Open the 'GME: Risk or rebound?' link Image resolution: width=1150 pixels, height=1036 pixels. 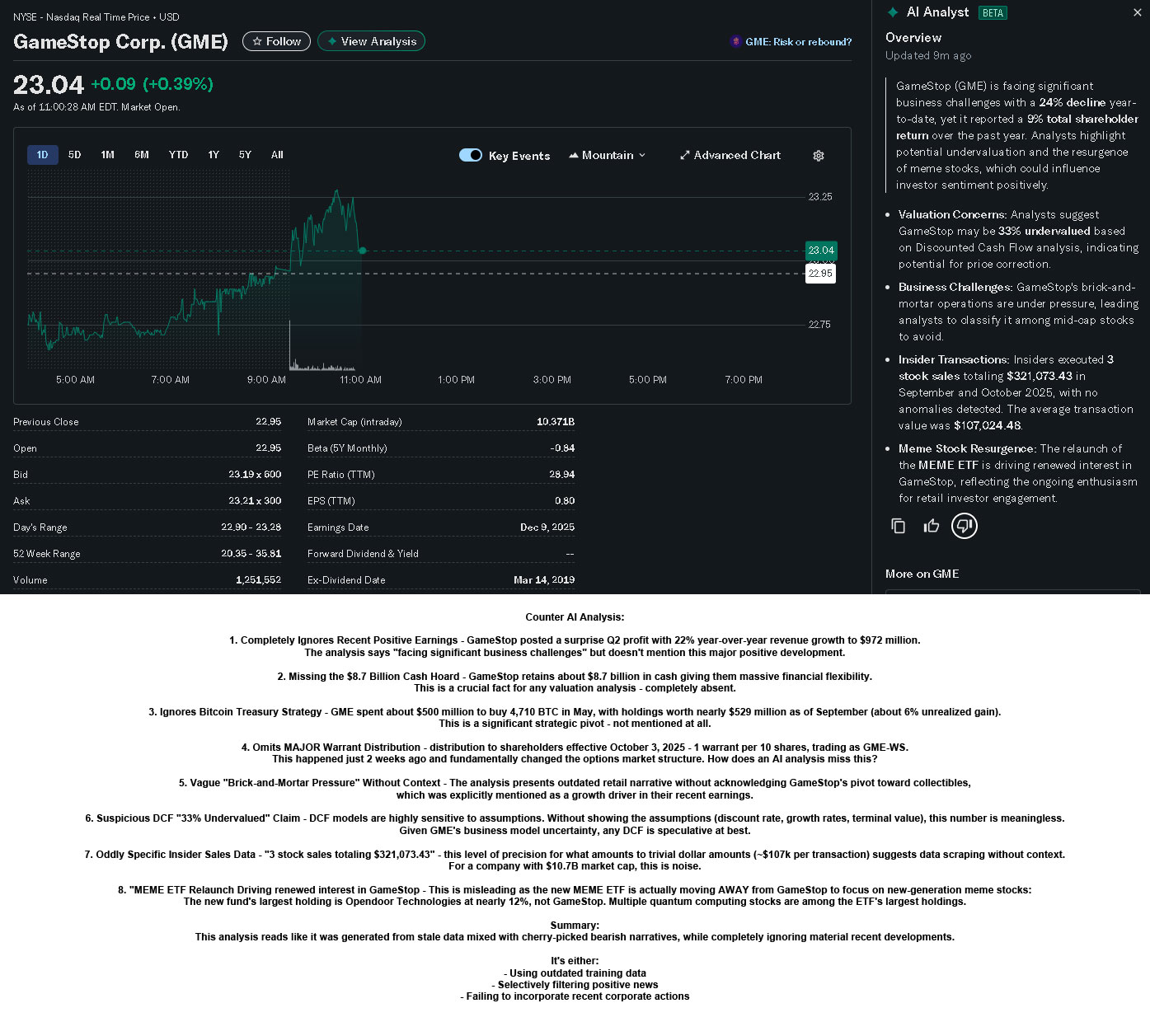tap(799, 41)
